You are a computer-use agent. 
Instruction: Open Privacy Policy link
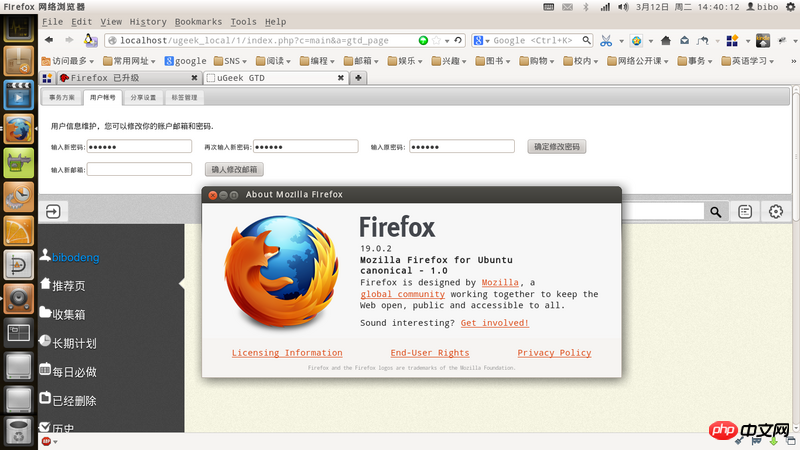tap(554, 353)
